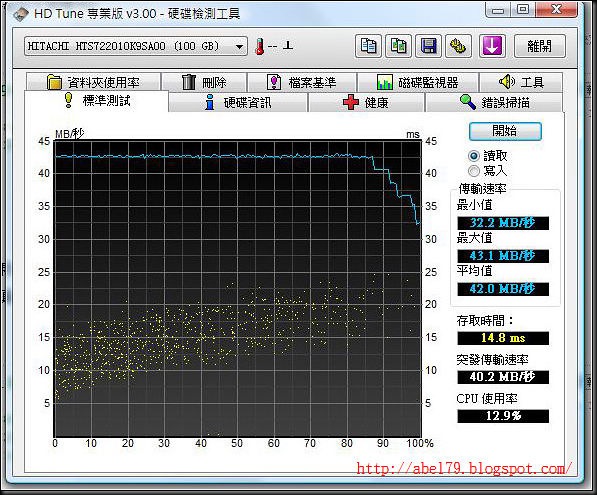Switch to the 磁碟監視器 tab
597x495 pixels.
click(x=418, y=82)
